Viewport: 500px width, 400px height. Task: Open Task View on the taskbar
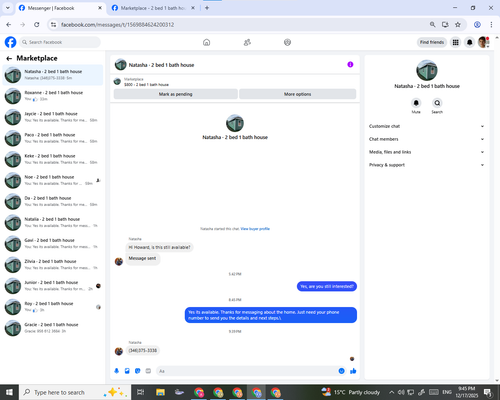[140, 392]
